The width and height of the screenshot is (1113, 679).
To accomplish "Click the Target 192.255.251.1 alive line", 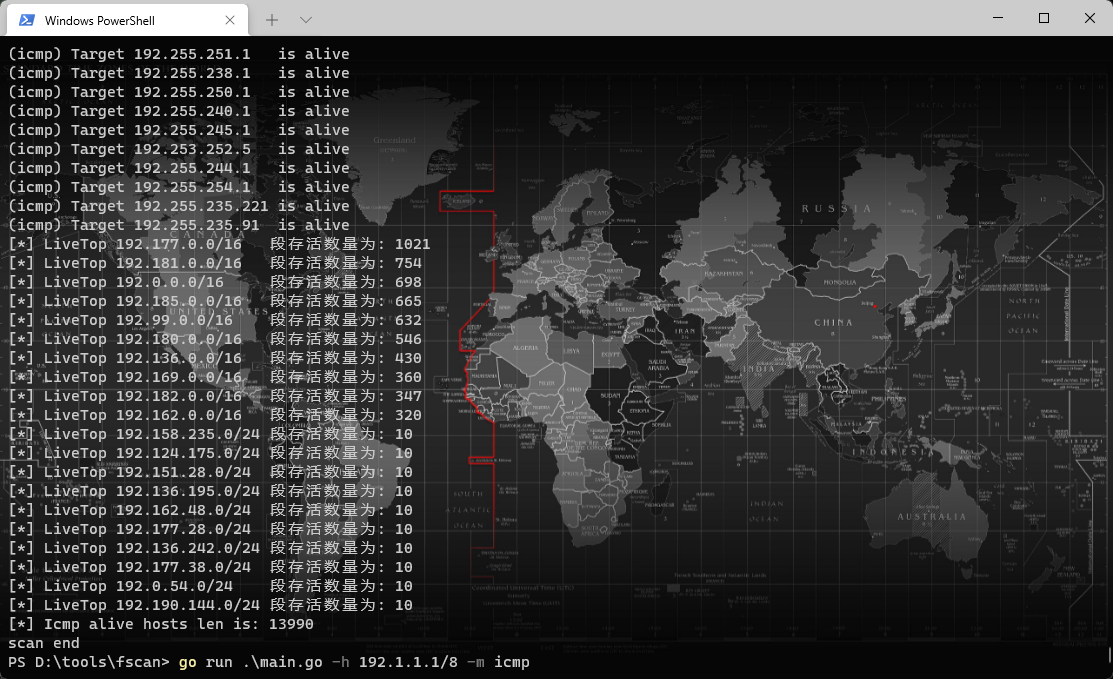I will tap(178, 54).
